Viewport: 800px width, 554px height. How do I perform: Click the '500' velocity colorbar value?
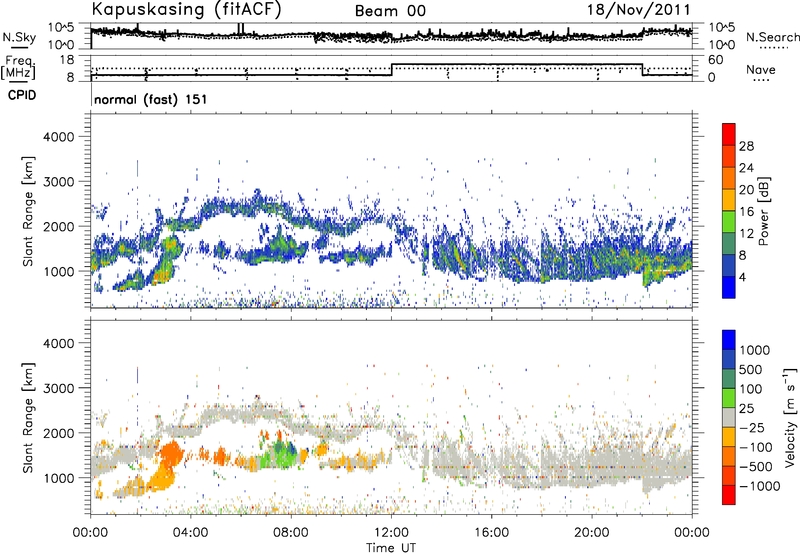point(751,369)
